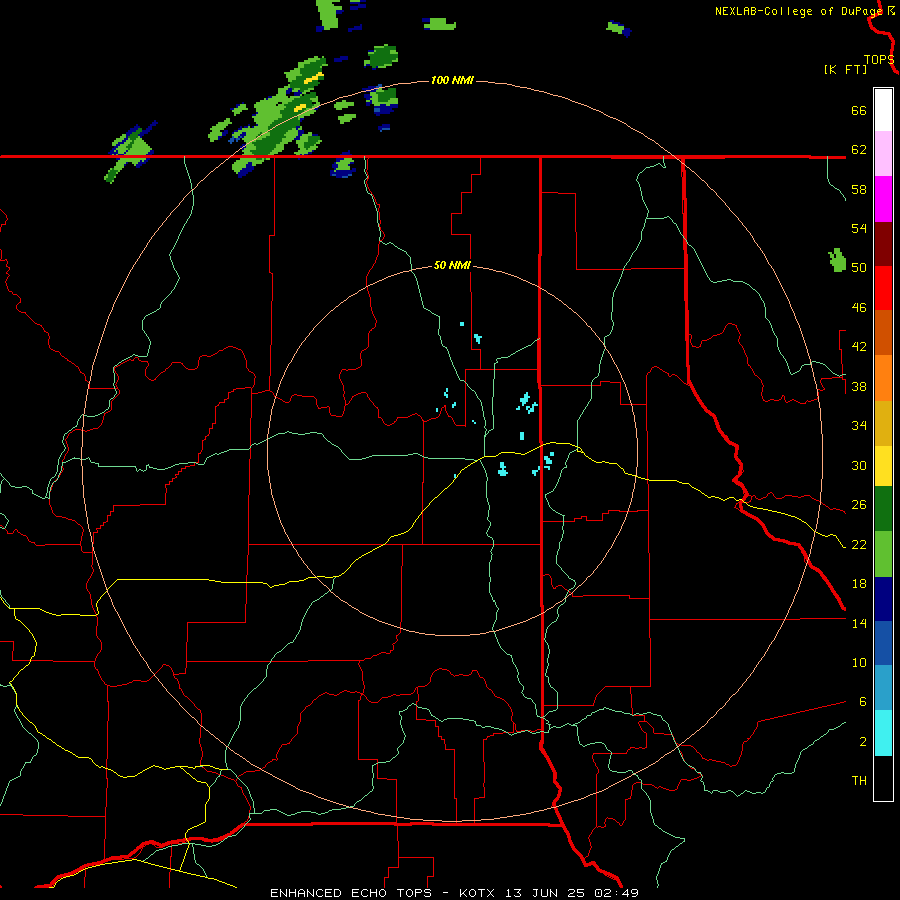
Task: Click the light blue swatch between 6 and 10
Action: pyautogui.click(x=883, y=688)
